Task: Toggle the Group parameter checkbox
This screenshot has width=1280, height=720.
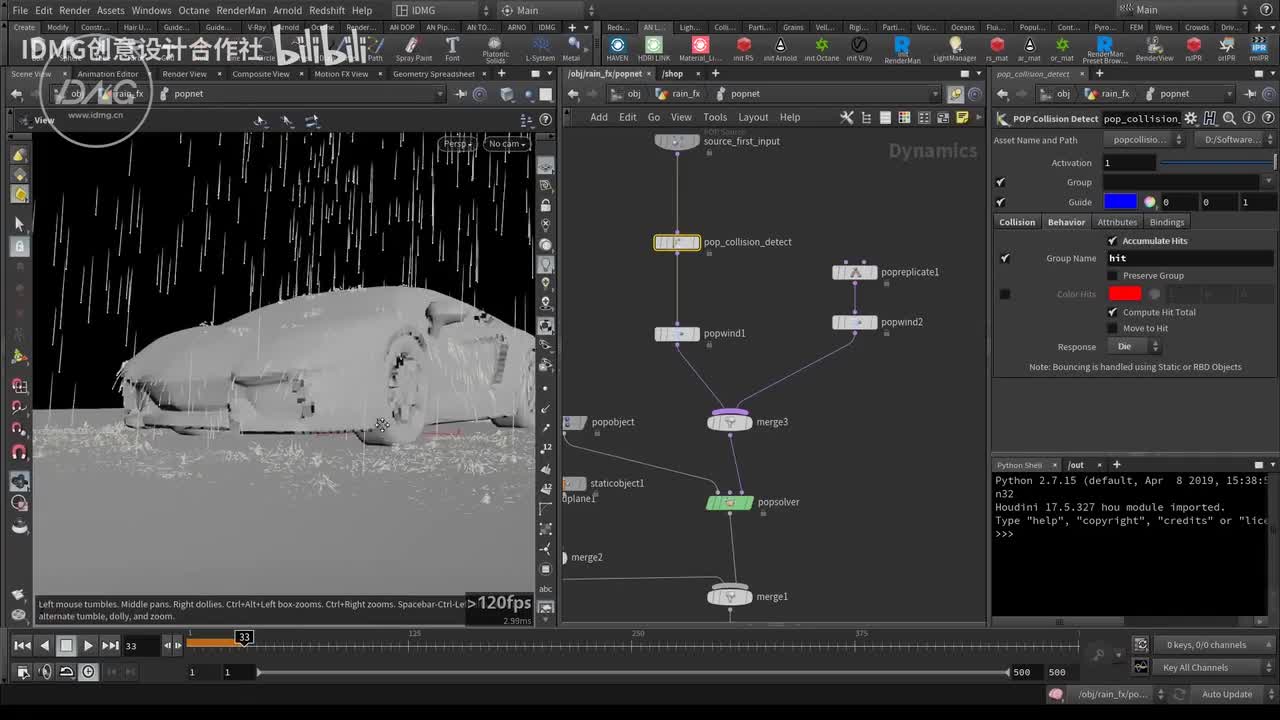Action: tap(1001, 182)
